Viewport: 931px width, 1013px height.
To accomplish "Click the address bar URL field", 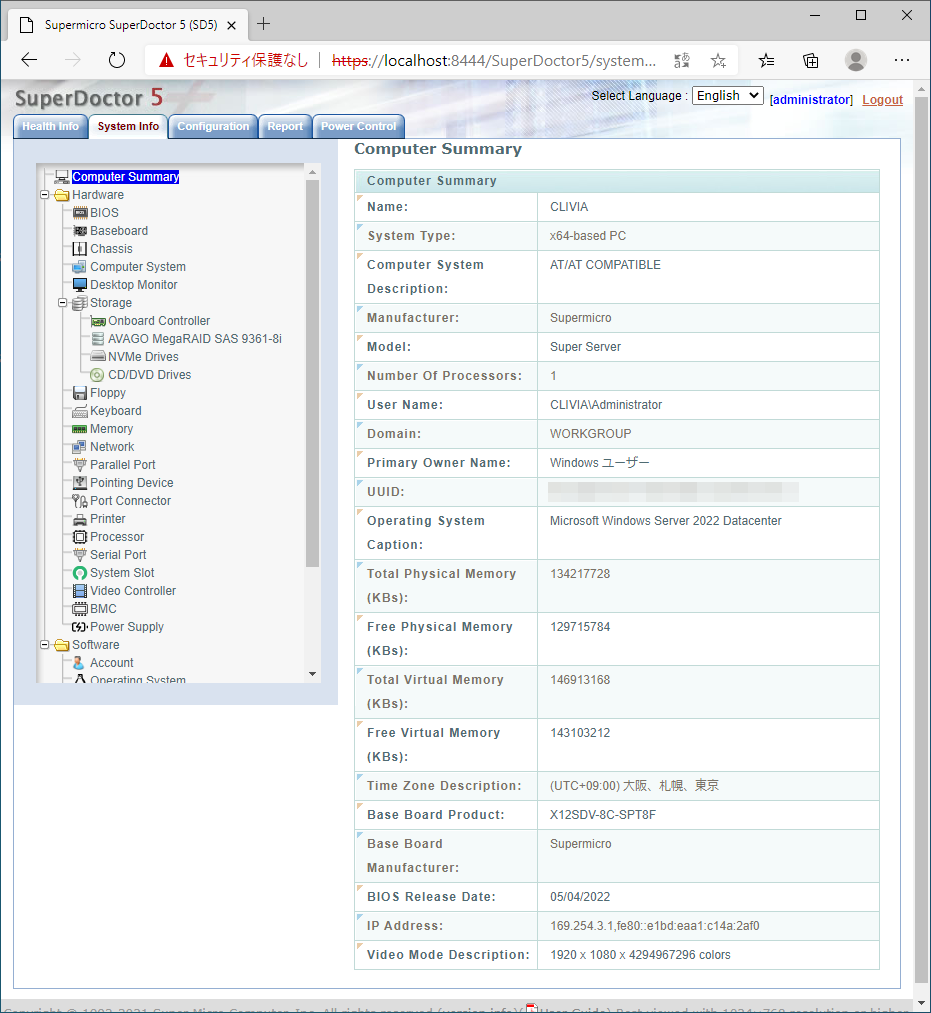I will pyautogui.click(x=494, y=61).
